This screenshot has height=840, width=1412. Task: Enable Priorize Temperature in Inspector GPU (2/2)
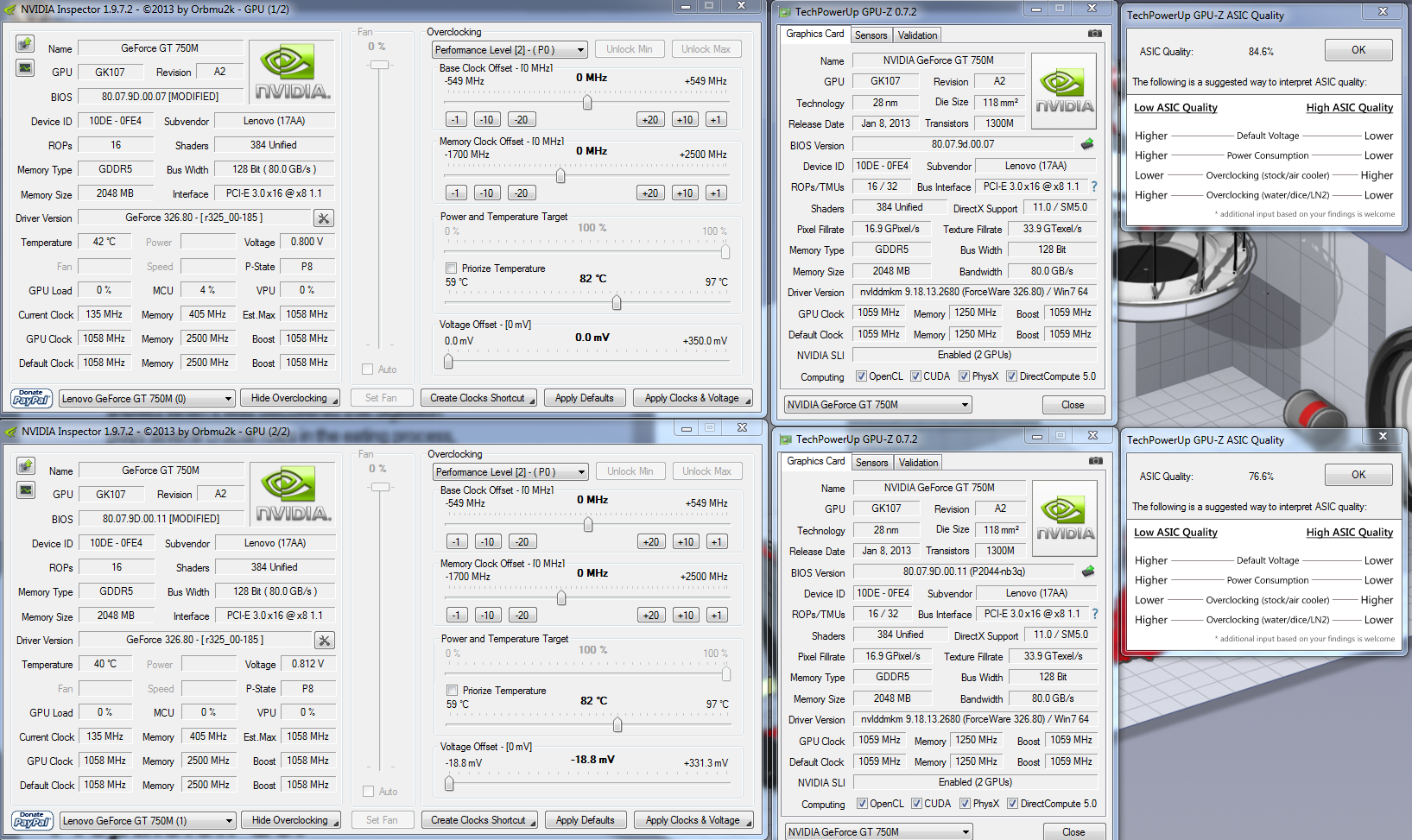point(452,691)
